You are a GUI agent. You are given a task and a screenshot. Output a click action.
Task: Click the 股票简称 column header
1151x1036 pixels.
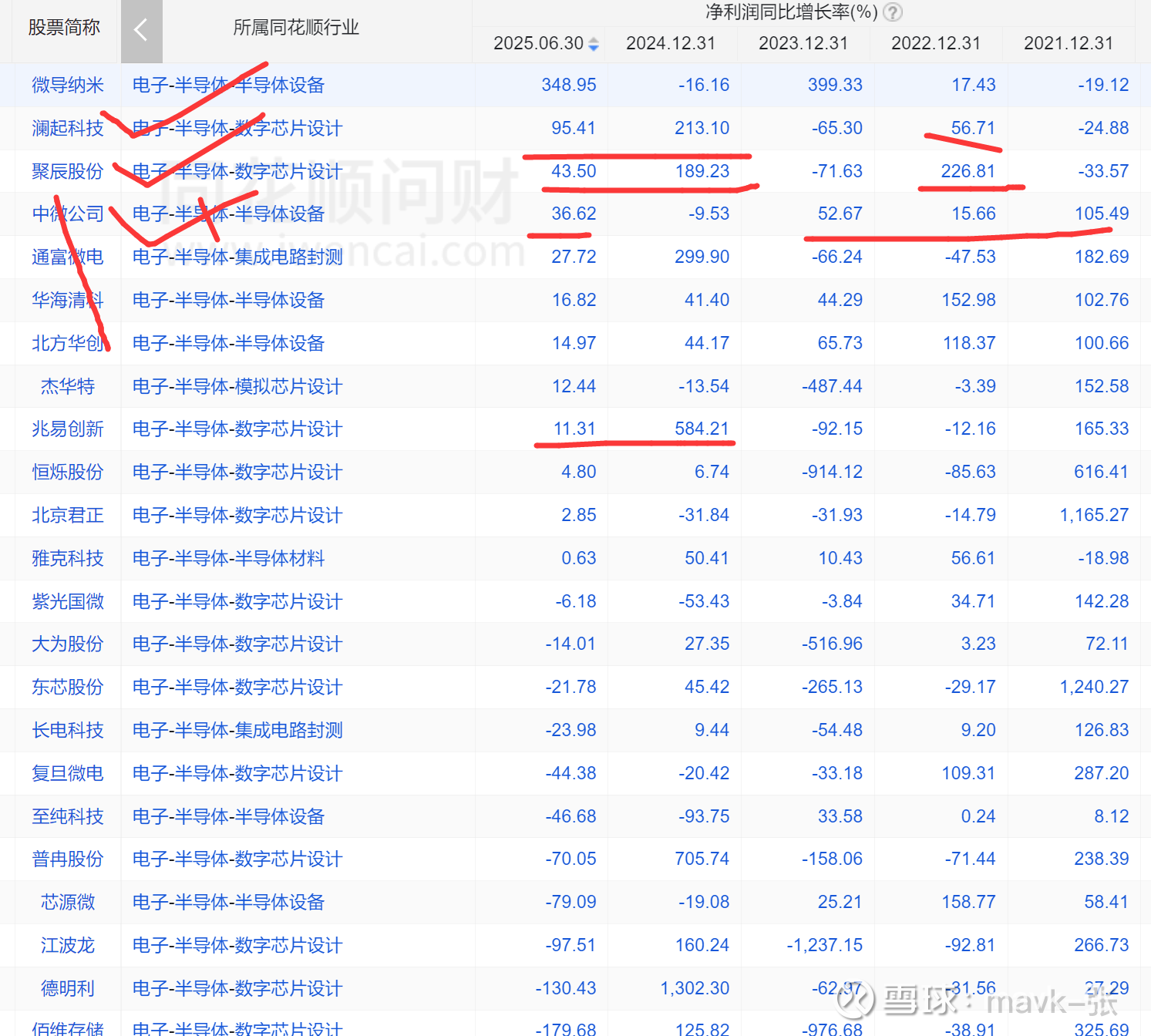(64, 28)
